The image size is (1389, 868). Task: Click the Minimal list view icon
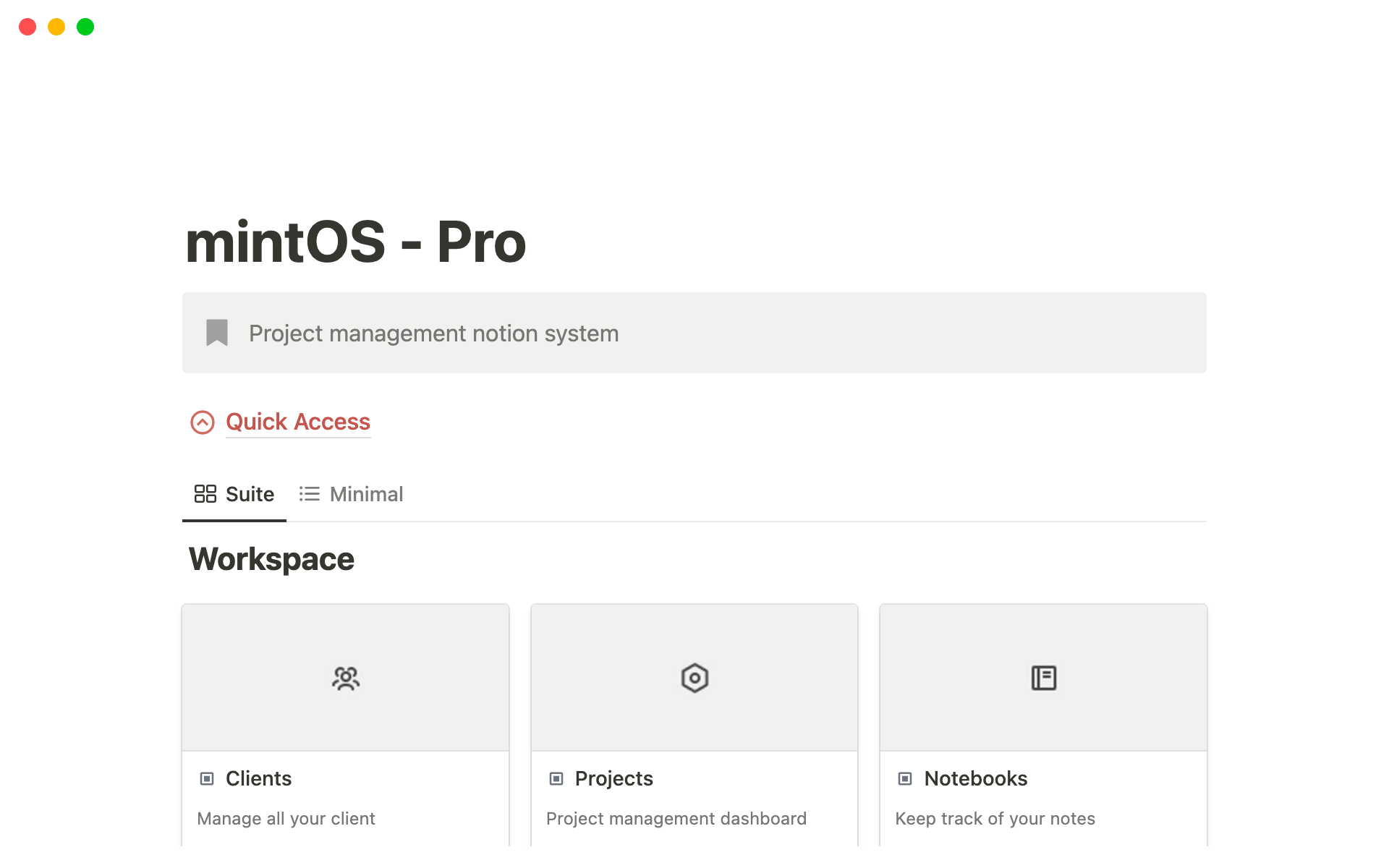tap(310, 494)
